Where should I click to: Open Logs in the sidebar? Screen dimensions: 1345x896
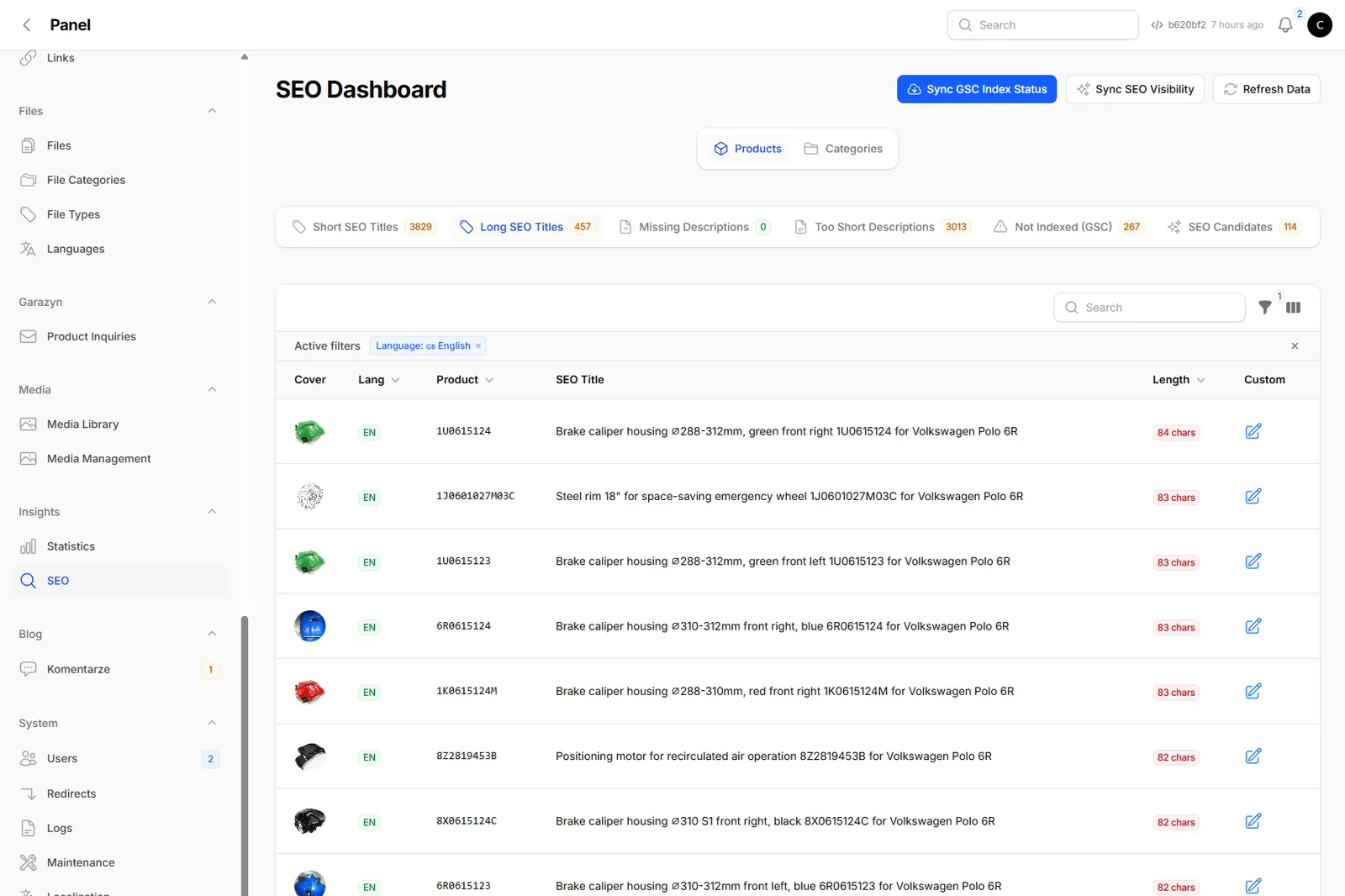click(x=119, y=828)
